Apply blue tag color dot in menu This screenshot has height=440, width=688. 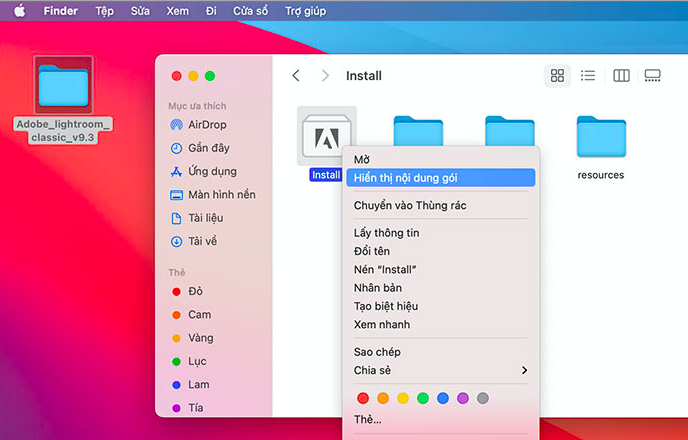(443, 398)
